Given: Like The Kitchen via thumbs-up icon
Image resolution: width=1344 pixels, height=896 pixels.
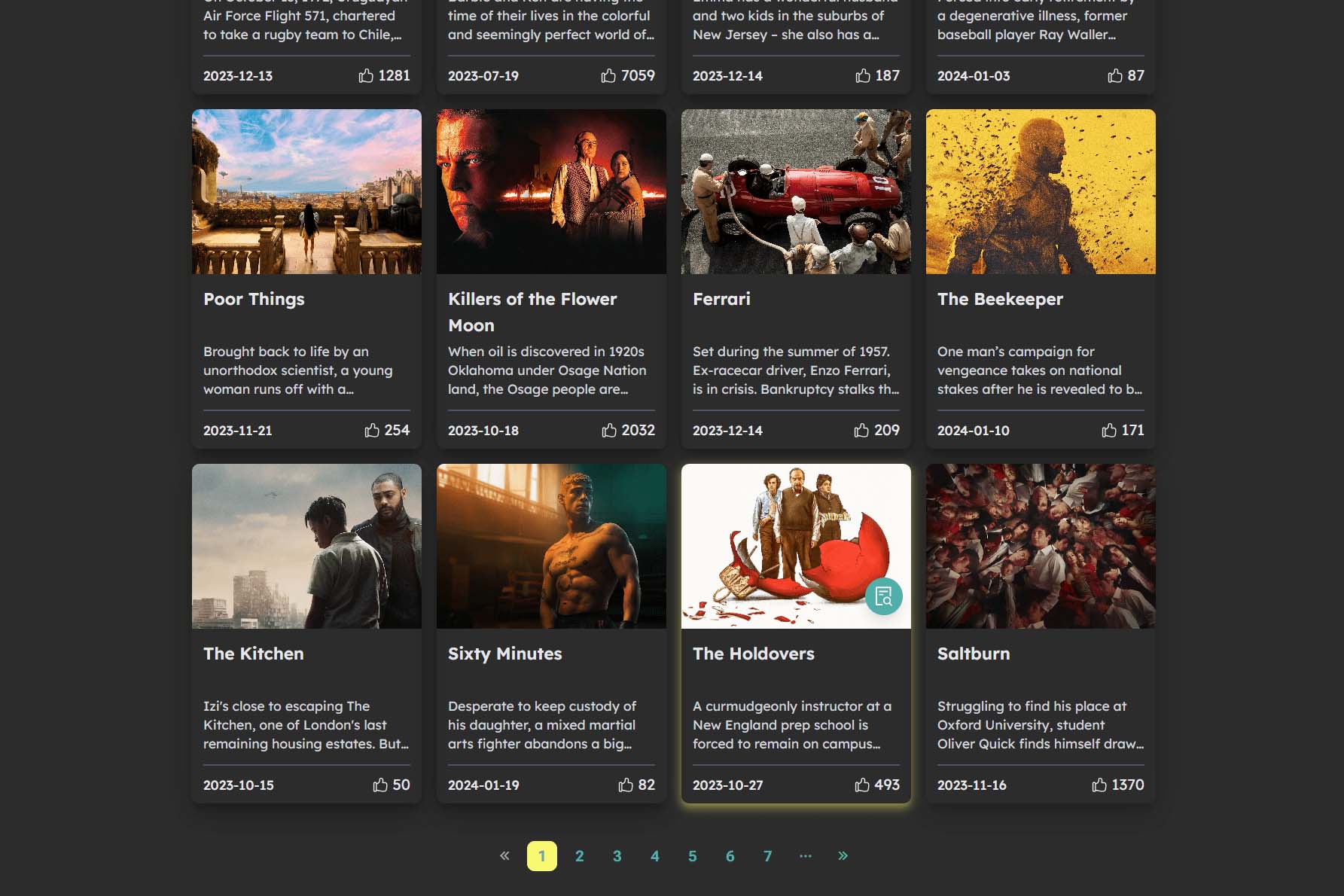Looking at the screenshot, I should pyautogui.click(x=380, y=785).
